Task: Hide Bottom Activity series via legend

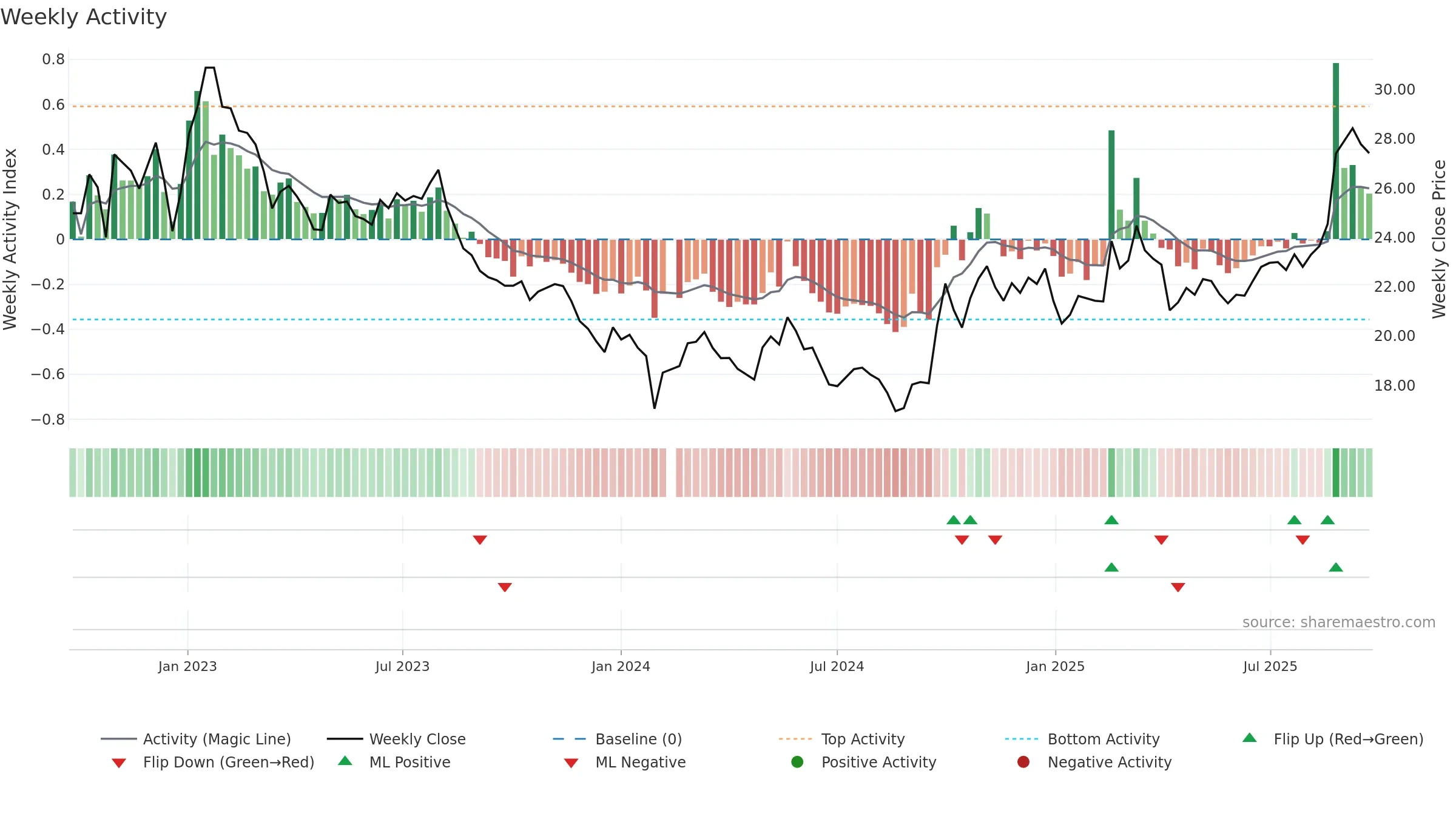Action: point(1082,739)
